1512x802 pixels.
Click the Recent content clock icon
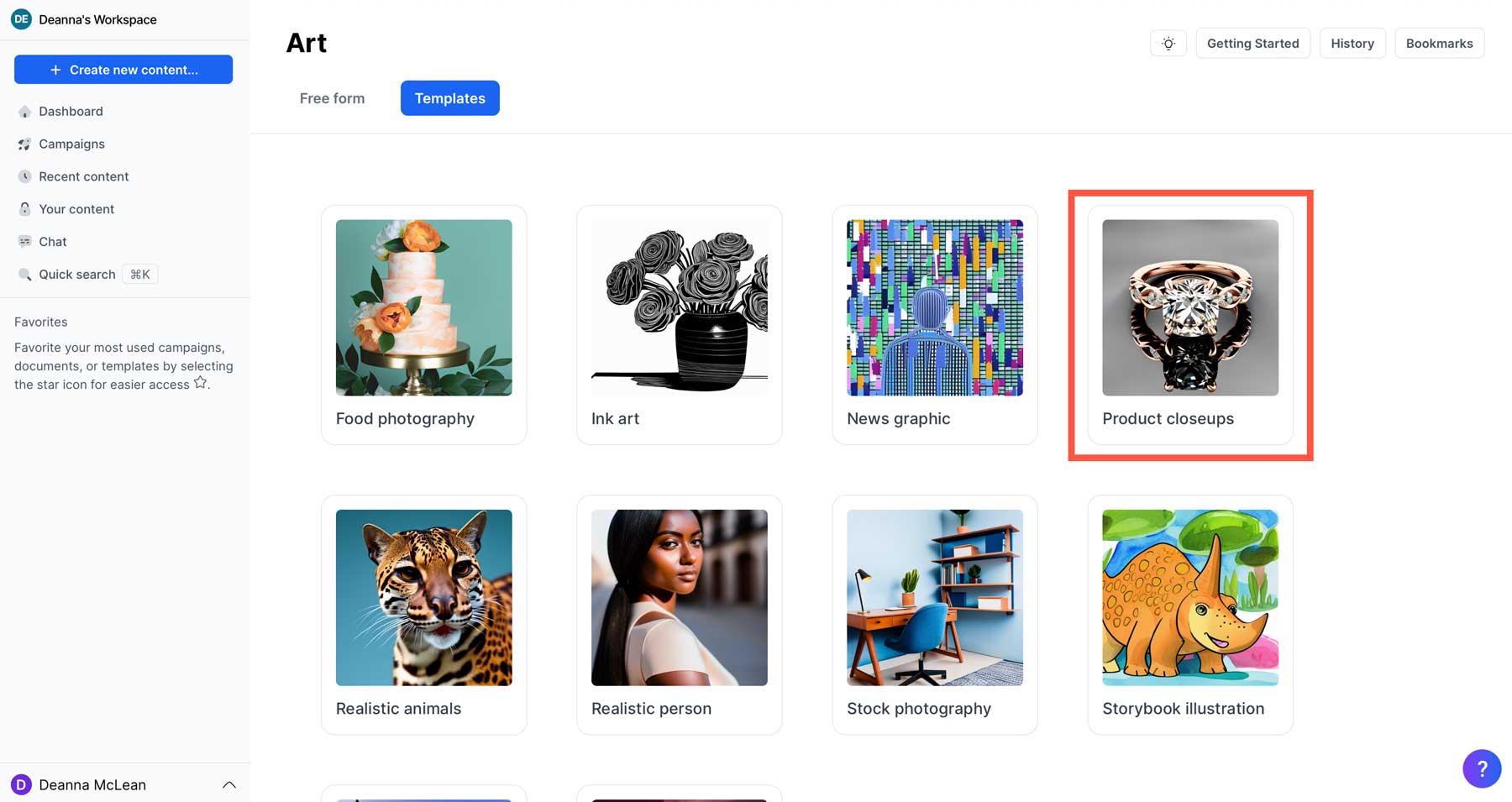(x=24, y=176)
